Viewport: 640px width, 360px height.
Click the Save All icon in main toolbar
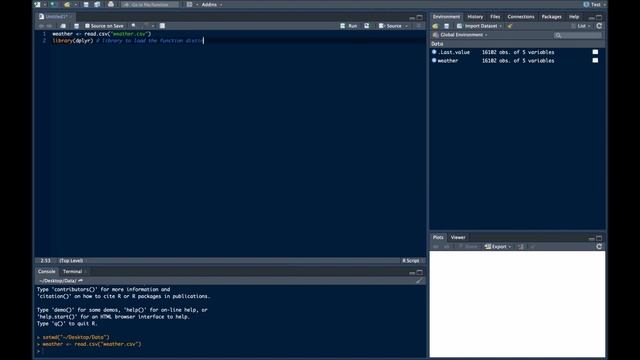[x=97, y=4]
